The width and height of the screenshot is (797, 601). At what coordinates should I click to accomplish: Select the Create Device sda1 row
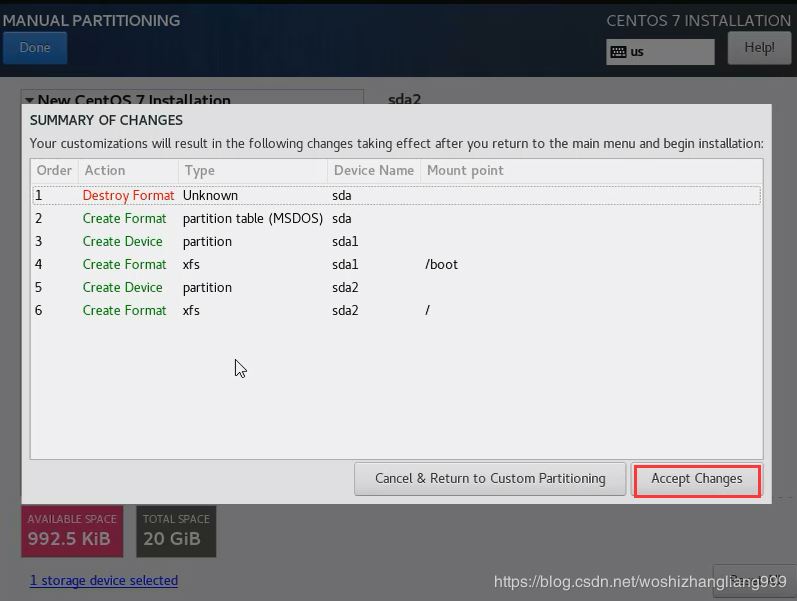[395, 242]
